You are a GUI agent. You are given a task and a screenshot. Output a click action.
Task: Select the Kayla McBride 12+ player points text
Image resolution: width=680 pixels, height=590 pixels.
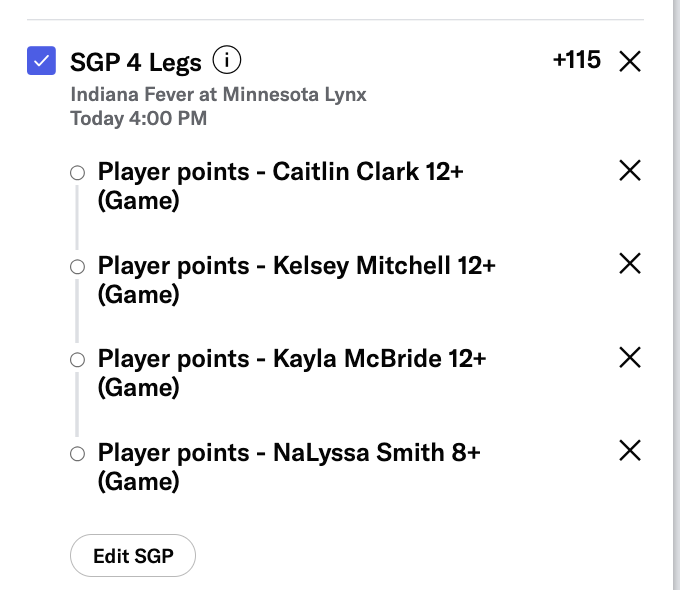(291, 359)
